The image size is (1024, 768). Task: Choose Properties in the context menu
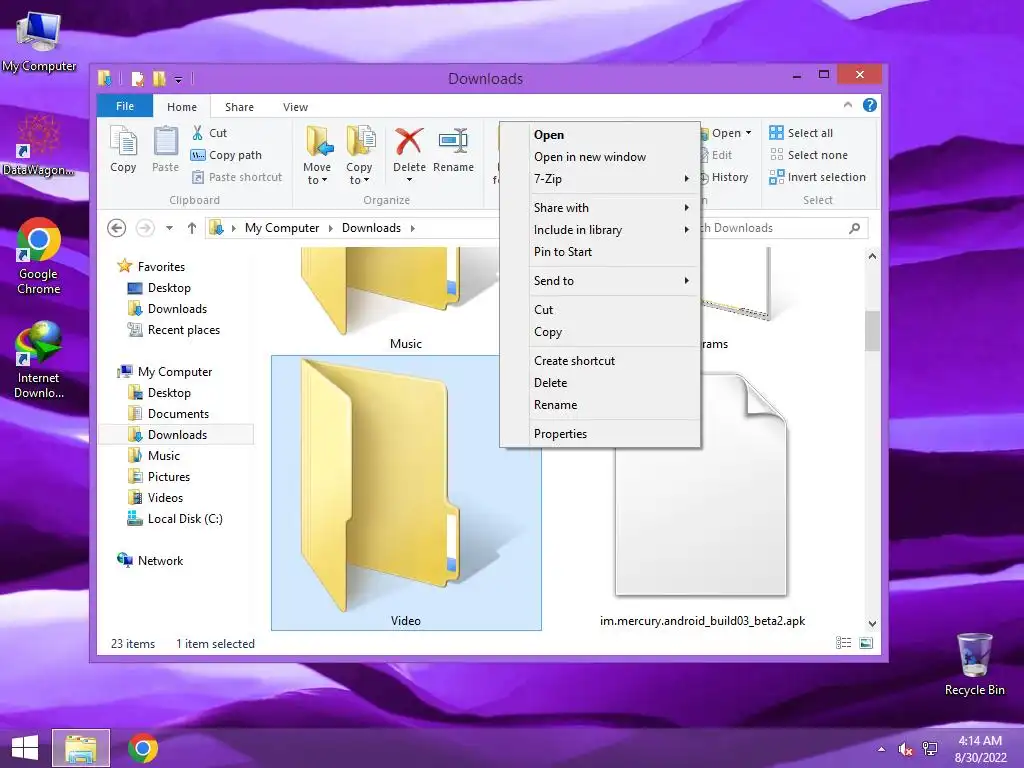tap(601, 434)
